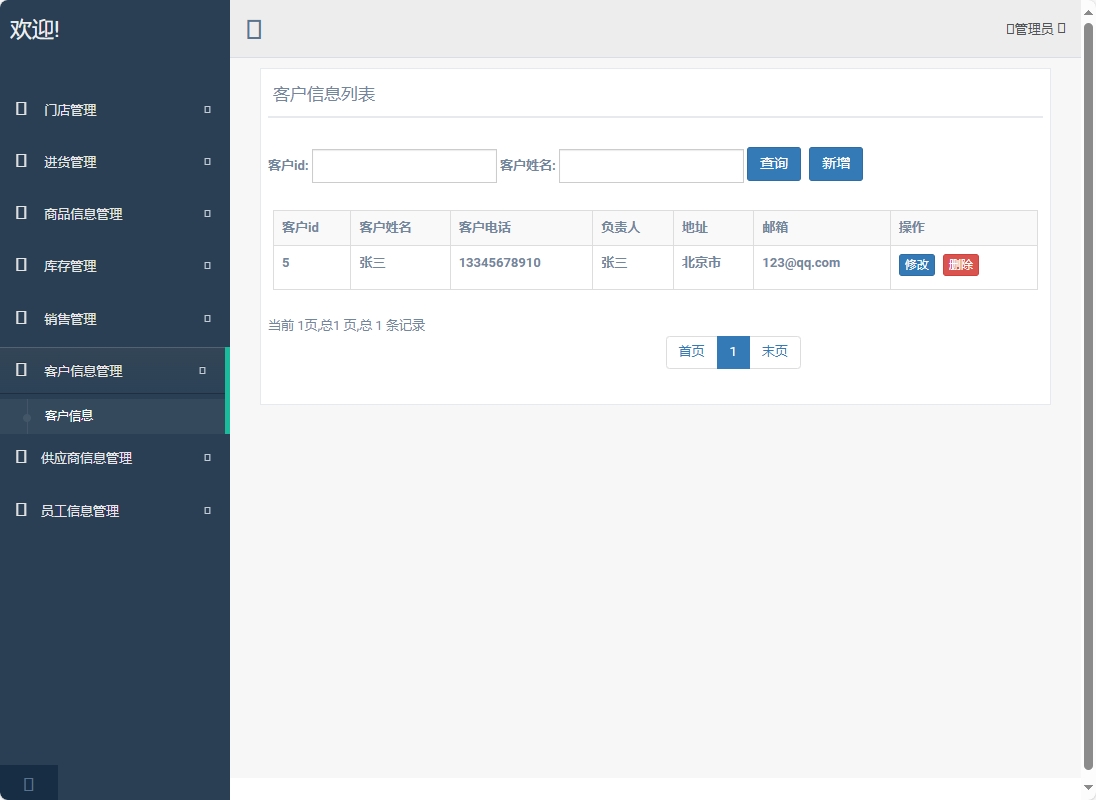Click the 供应商信息管理 sidebar icon
This screenshot has width=1096, height=800.
pos(20,457)
